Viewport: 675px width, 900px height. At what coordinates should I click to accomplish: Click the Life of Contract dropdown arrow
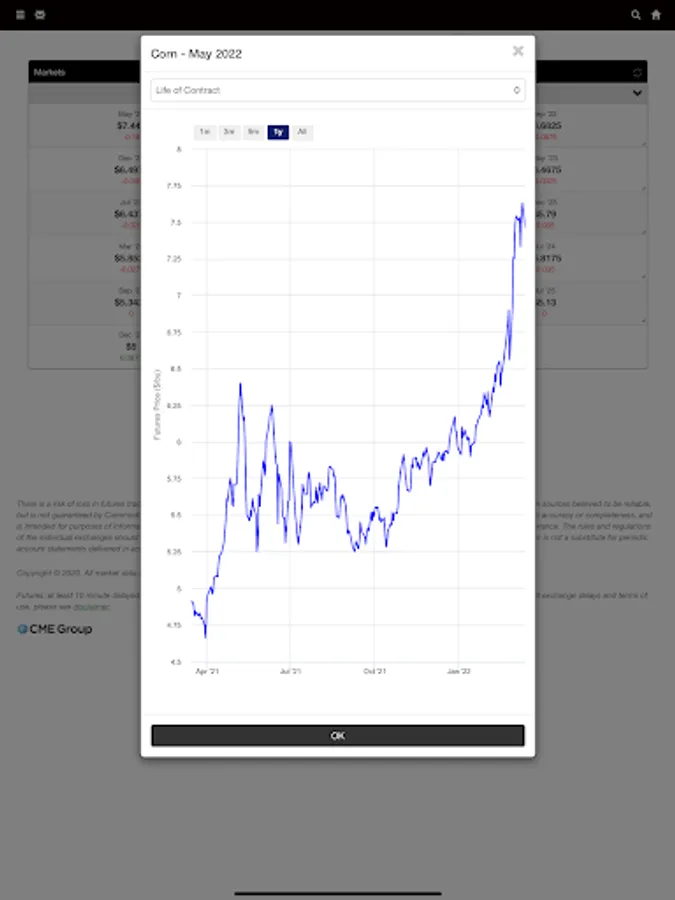[x=516, y=90]
